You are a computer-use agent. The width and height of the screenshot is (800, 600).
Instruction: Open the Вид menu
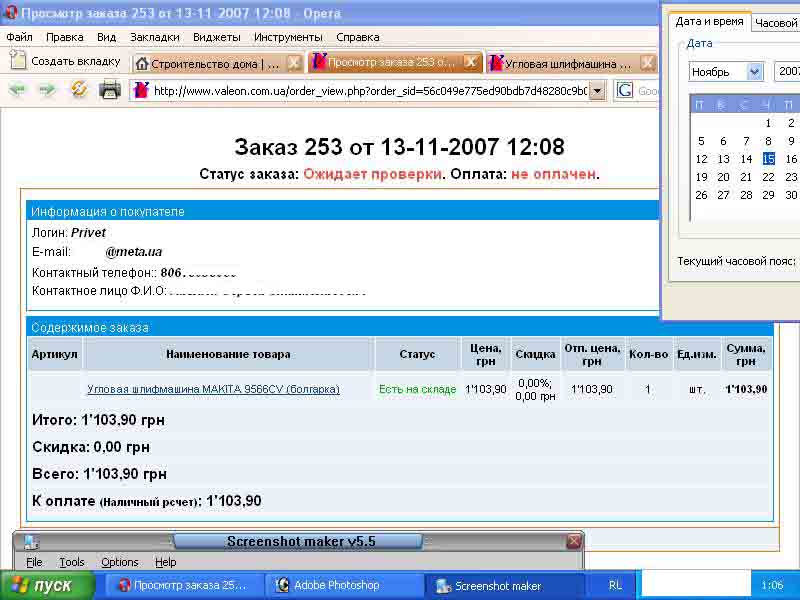[x=107, y=37]
